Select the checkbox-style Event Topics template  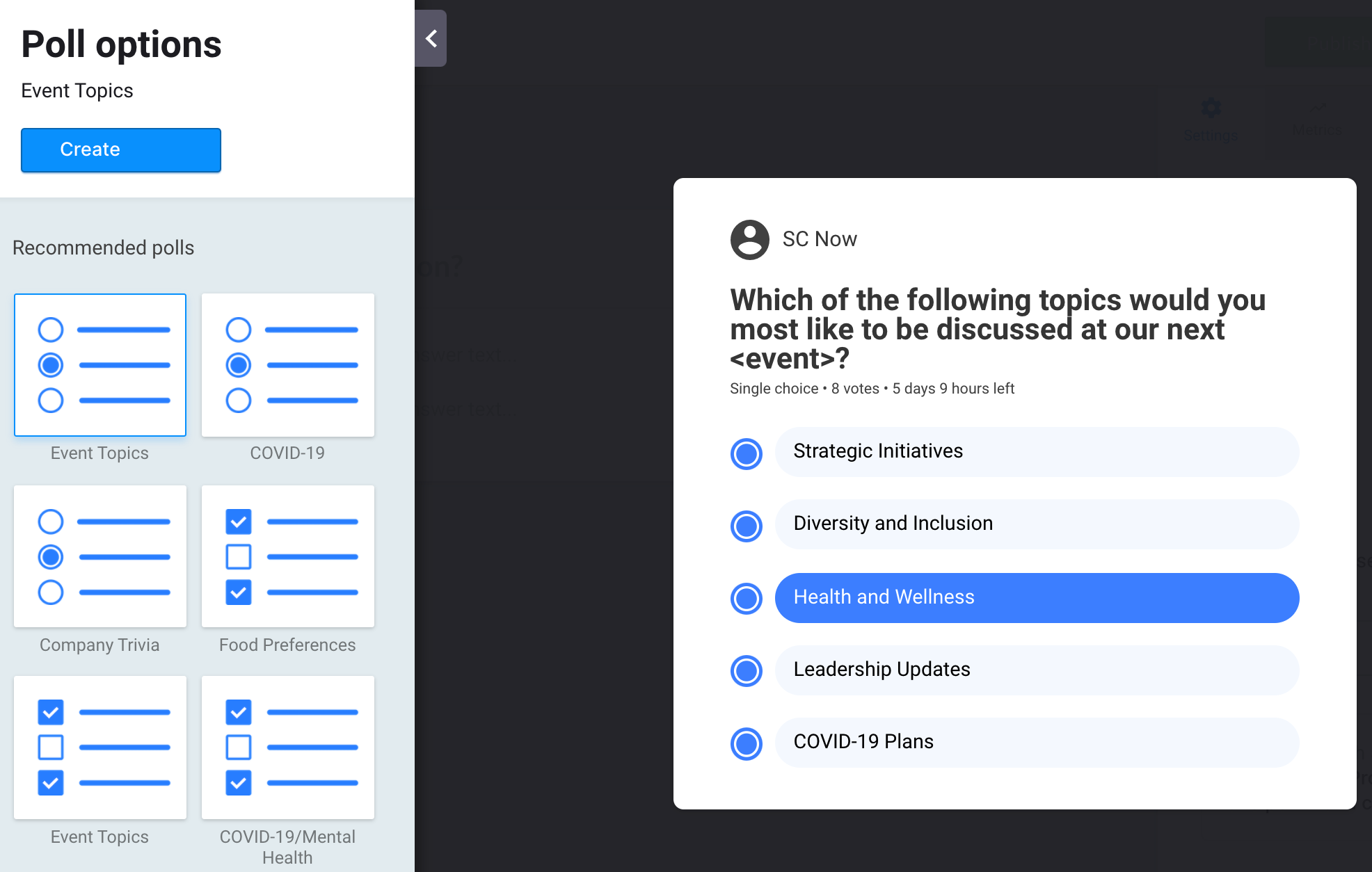click(100, 748)
